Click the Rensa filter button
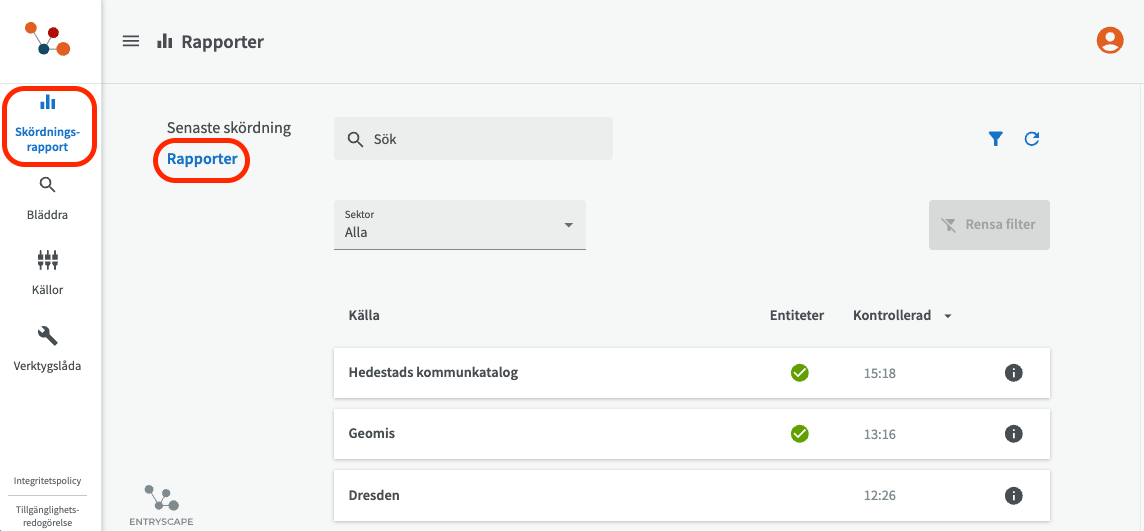This screenshot has width=1144, height=531. point(989,225)
